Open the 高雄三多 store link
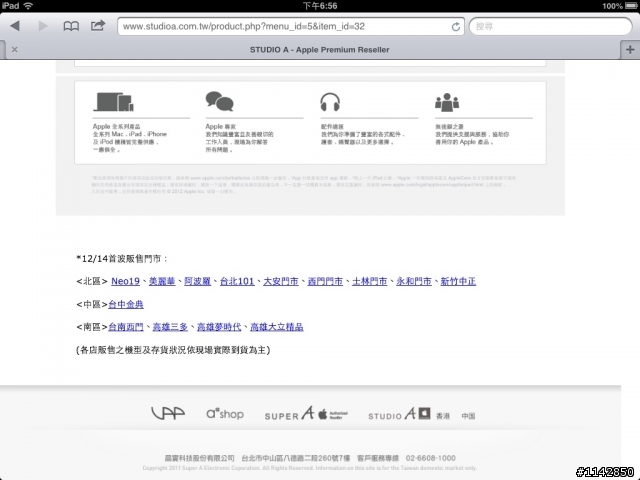 click(x=170, y=327)
